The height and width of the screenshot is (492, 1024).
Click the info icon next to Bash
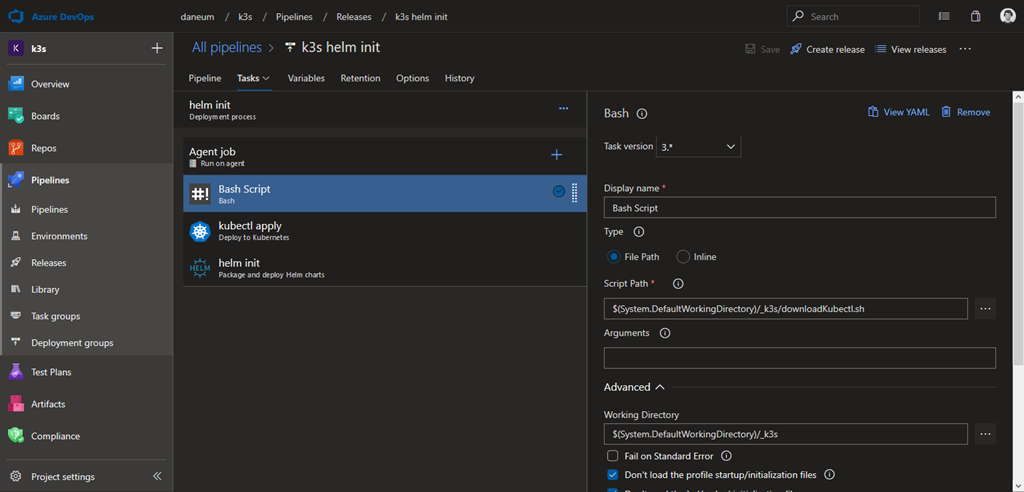(642, 114)
